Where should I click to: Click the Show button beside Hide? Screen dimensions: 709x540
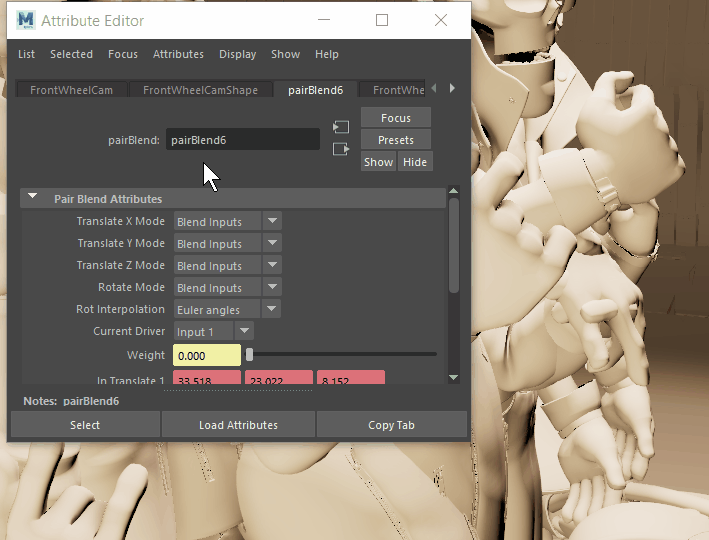[378, 162]
